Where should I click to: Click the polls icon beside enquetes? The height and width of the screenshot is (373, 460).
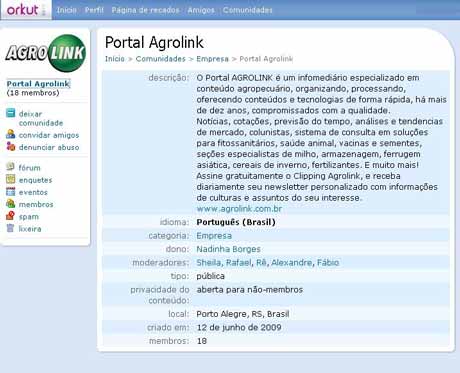pyautogui.click(x=11, y=179)
